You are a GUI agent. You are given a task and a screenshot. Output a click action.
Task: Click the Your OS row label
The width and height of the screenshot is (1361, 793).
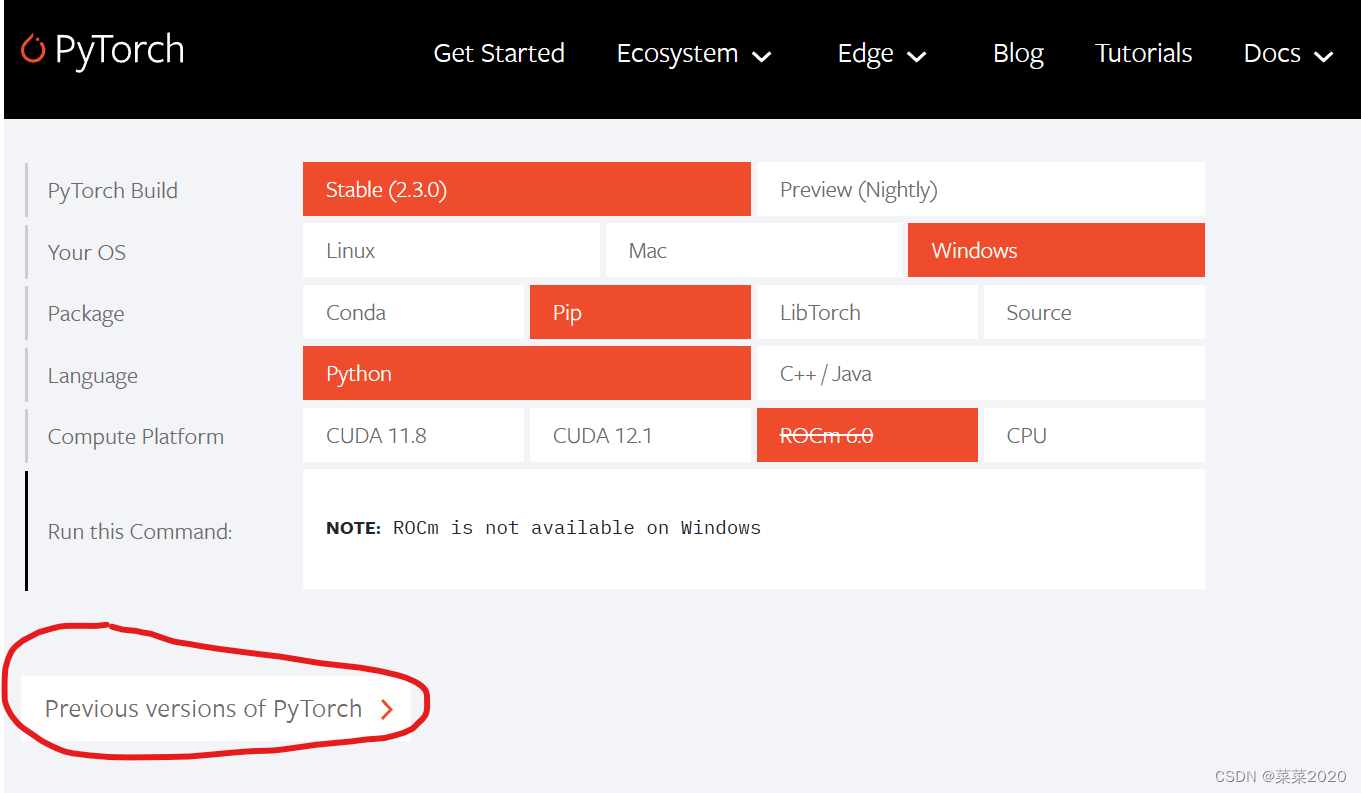pyautogui.click(x=87, y=252)
